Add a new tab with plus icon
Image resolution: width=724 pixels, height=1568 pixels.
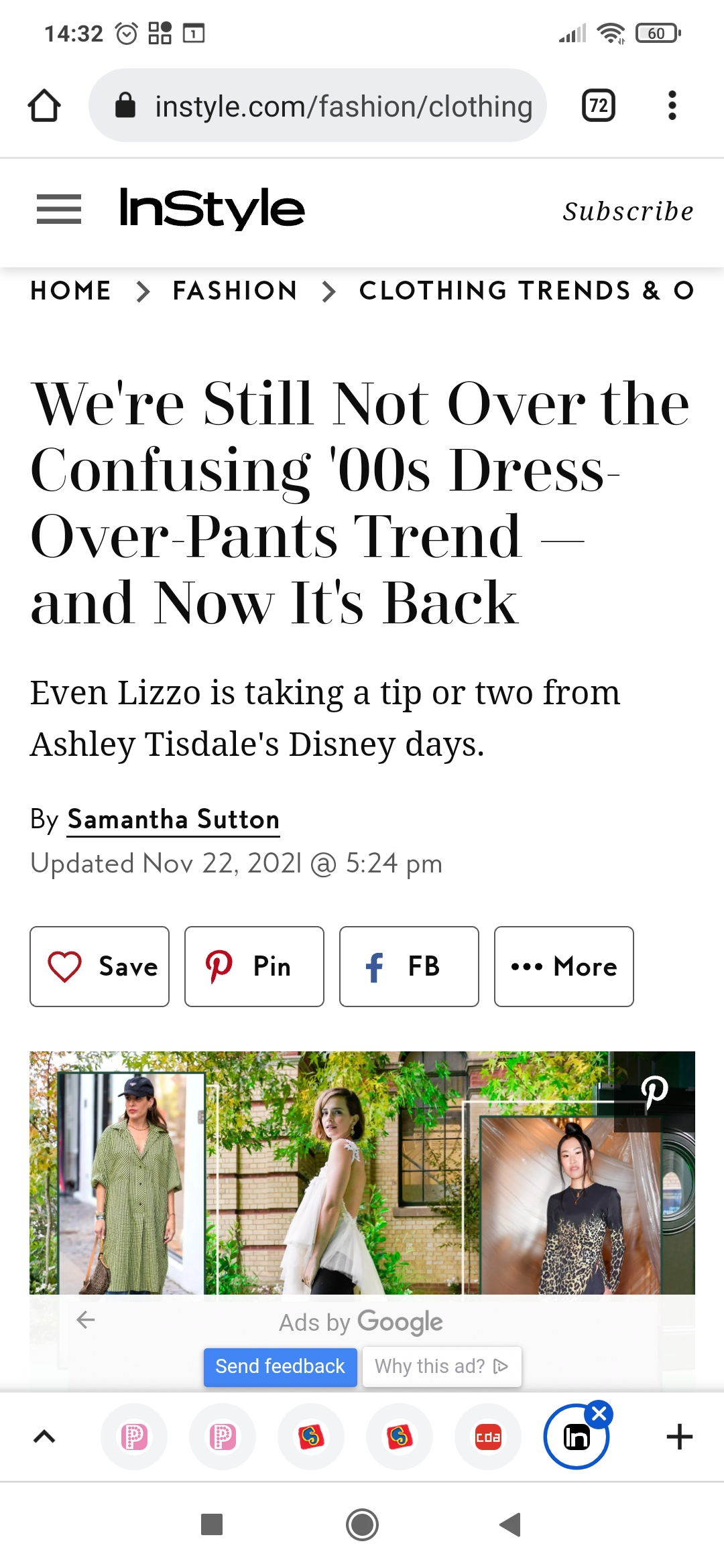(679, 1437)
